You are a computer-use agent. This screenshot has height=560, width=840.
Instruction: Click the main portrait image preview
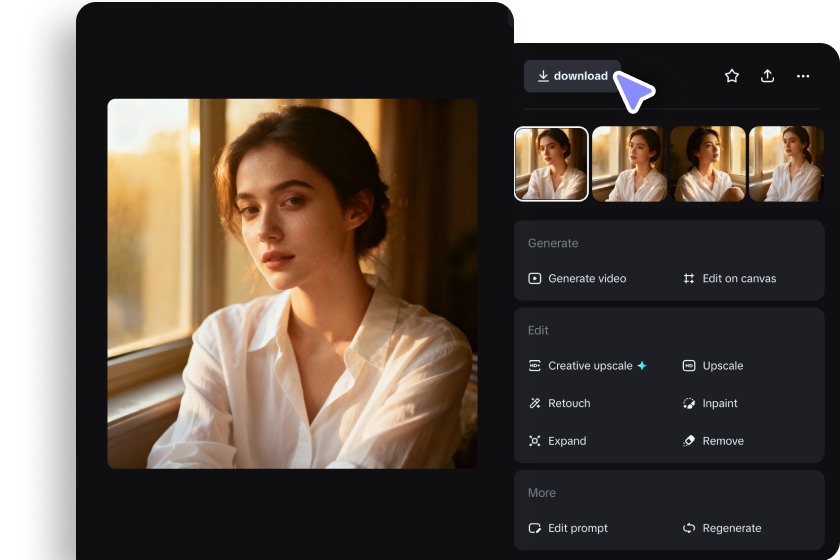(x=292, y=283)
